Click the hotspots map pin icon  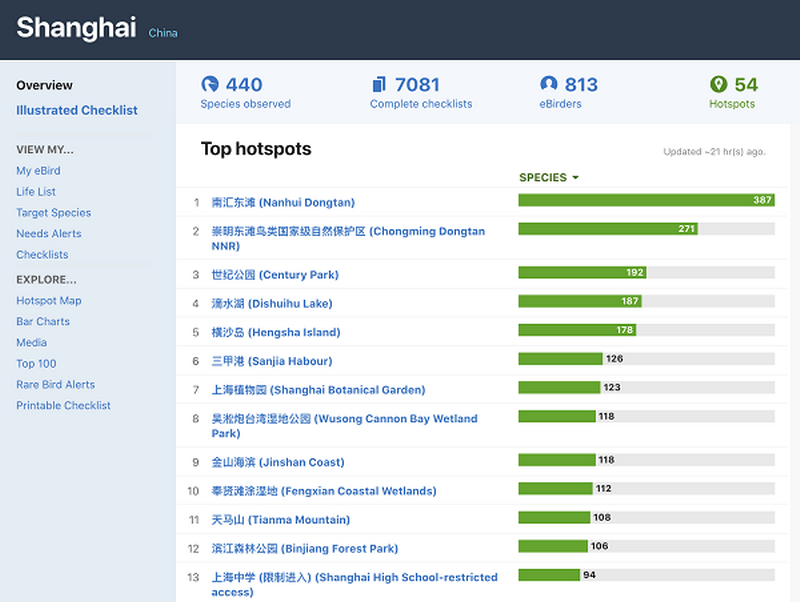pos(718,85)
